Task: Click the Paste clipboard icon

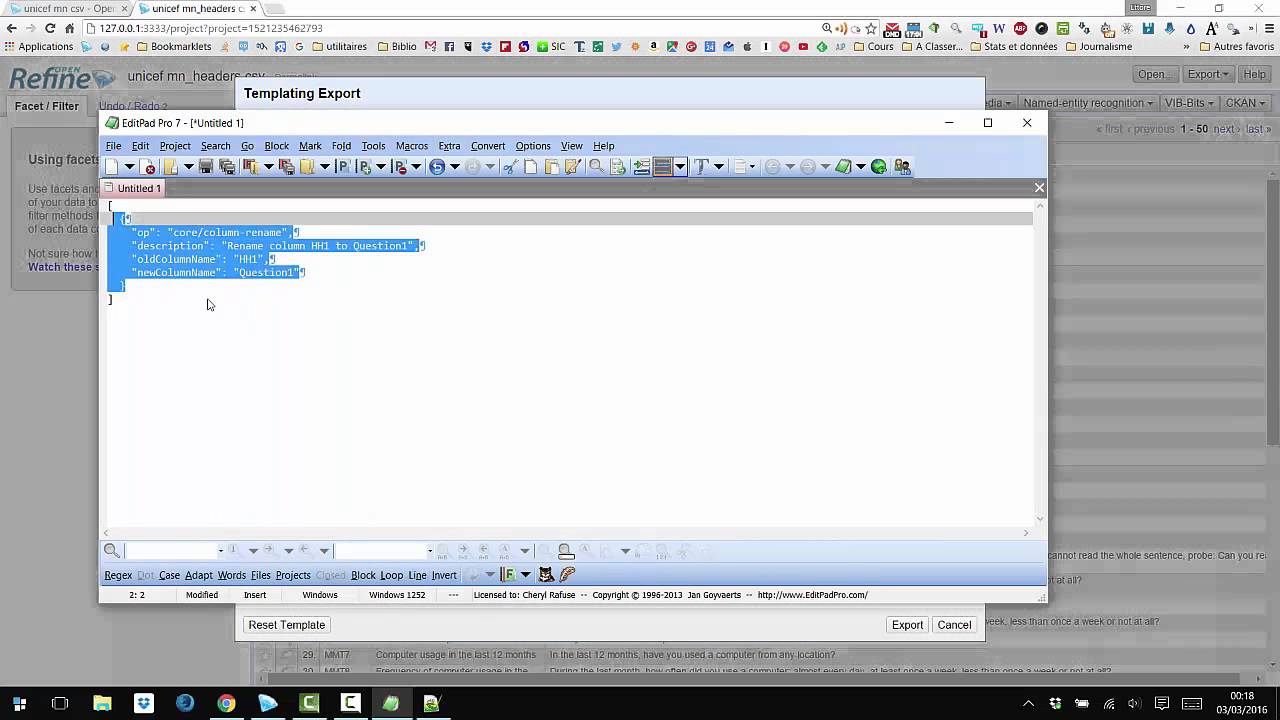Action: 552,167
